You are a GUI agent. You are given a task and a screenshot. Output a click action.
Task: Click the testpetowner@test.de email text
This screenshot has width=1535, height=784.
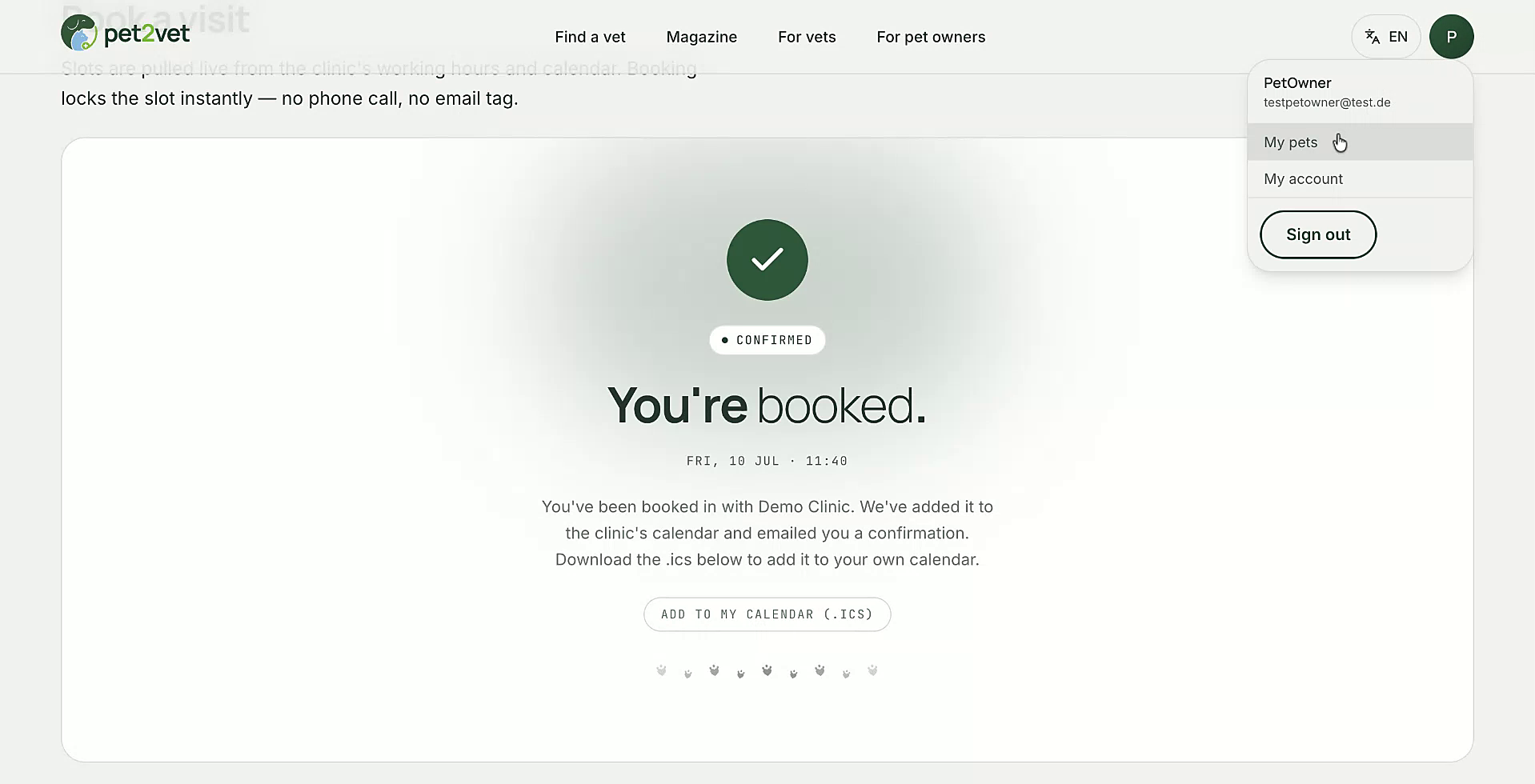(x=1326, y=102)
